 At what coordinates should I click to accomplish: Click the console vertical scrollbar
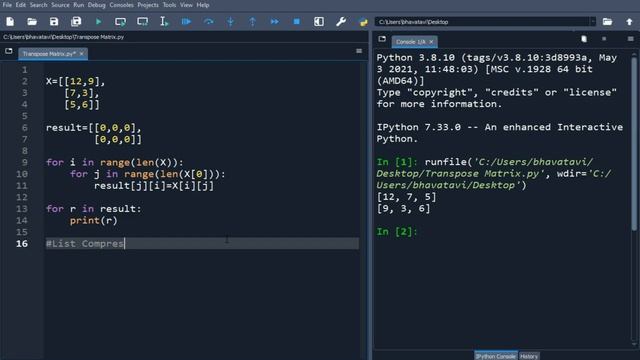pos(634,143)
